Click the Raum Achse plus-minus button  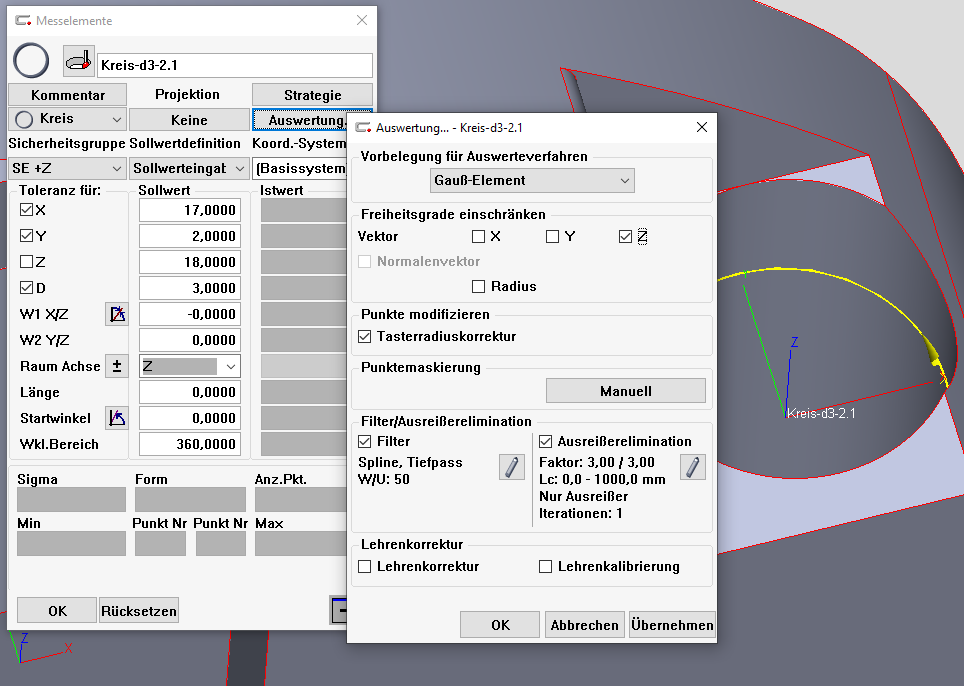pyautogui.click(x=117, y=366)
